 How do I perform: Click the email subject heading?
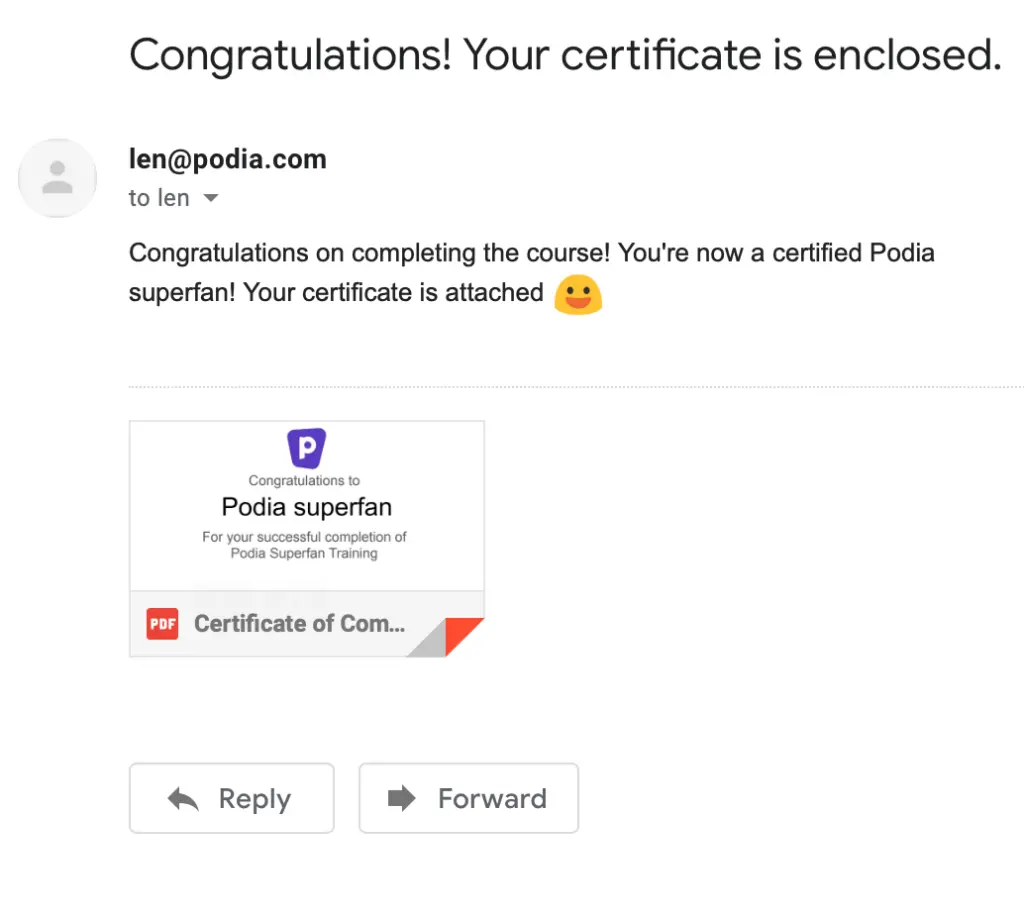tap(565, 55)
